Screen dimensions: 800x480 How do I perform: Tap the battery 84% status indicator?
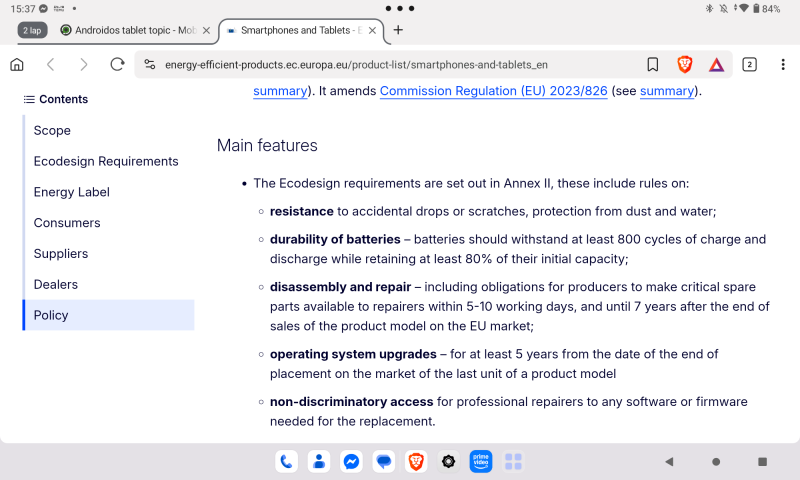(x=767, y=9)
